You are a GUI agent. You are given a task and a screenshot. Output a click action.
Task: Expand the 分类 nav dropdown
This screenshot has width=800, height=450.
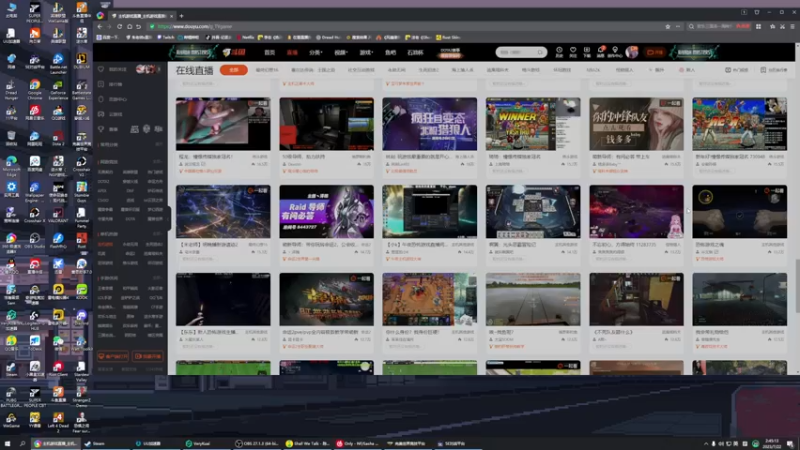(x=315, y=52)
